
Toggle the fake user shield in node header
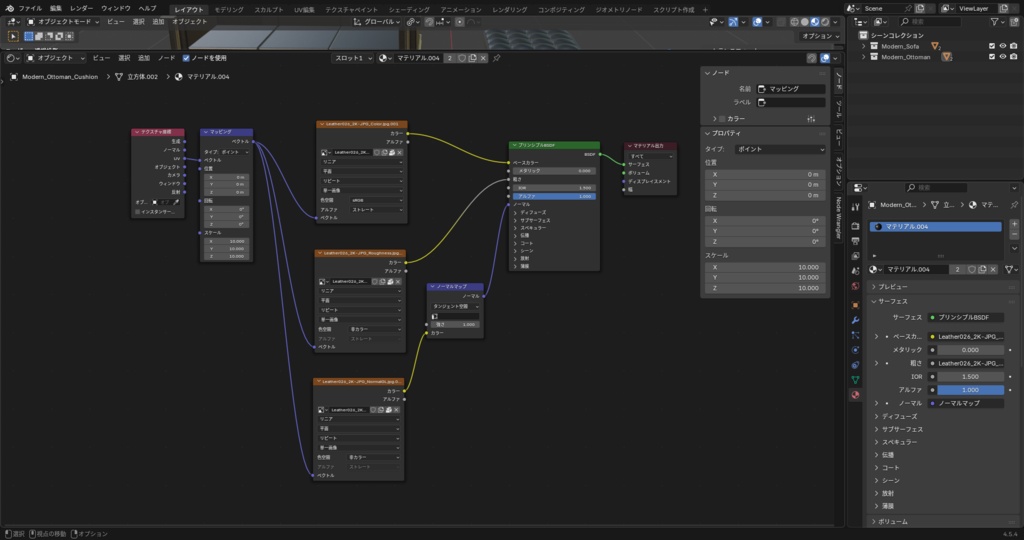pos(462,58)
